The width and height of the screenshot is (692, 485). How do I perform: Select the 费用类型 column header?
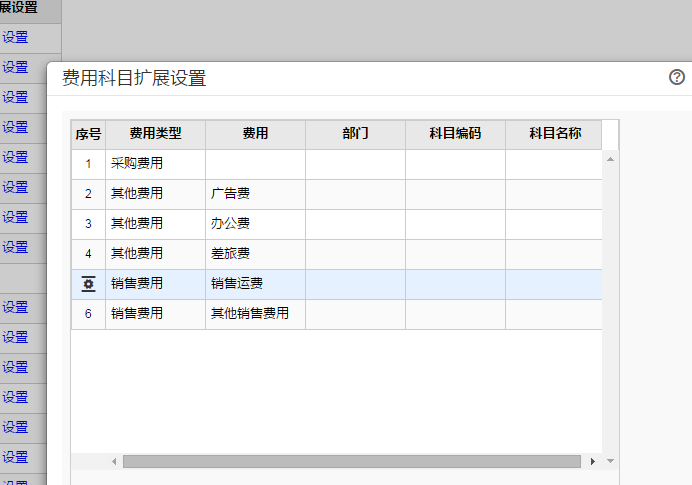point(155,134)
